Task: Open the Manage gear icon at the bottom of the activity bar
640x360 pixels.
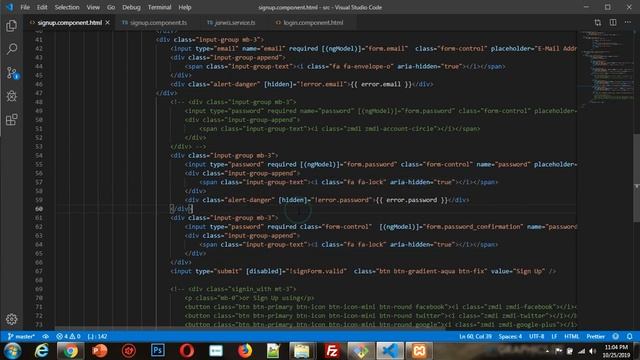Action: click(x=11, y=319)
